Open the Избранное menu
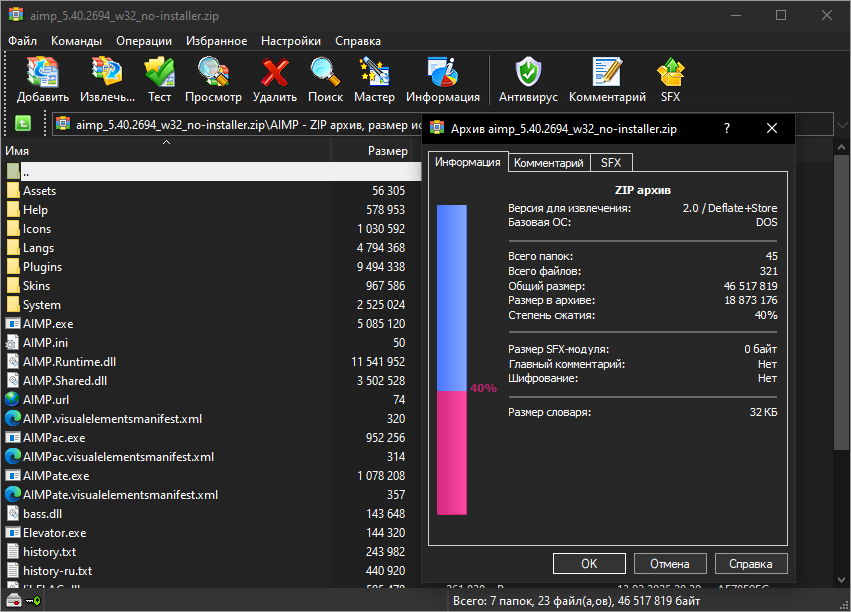Screen dimensions: 851x612 tap(217, 41)
